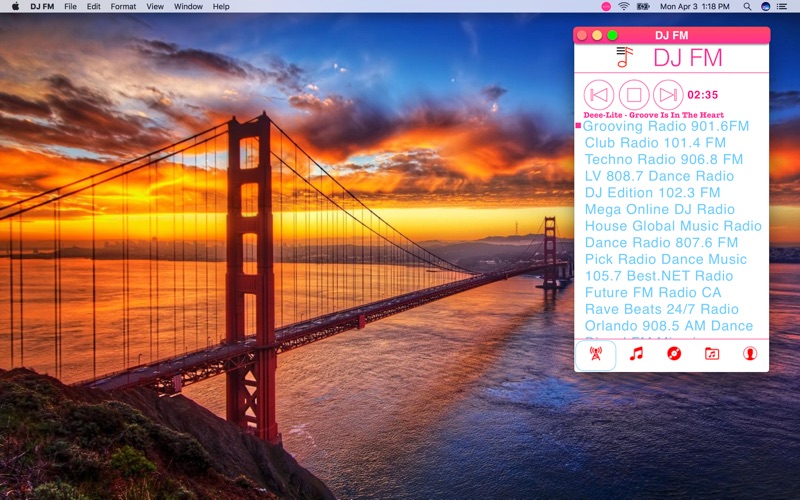Open Notification Center
The width and height of the screenshot is (800, 500).
coord(782,7)
